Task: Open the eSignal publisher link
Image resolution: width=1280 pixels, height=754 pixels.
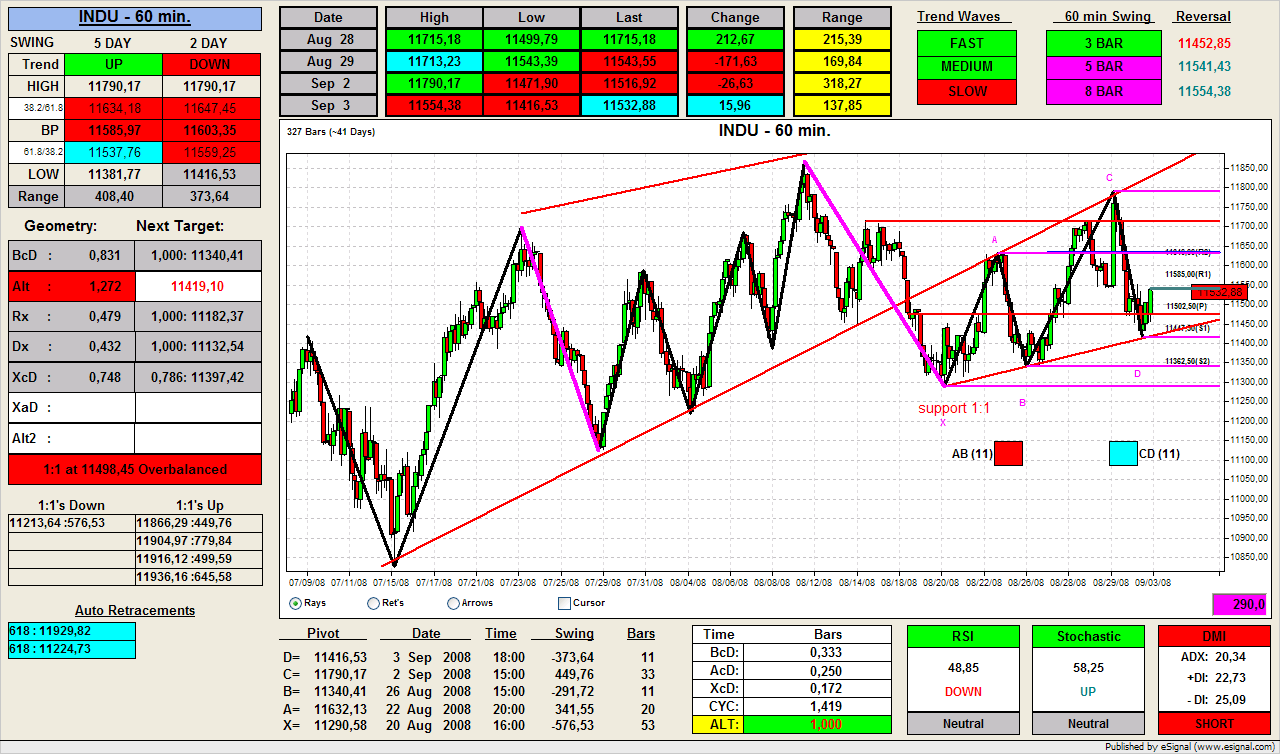Action: 1188,746
